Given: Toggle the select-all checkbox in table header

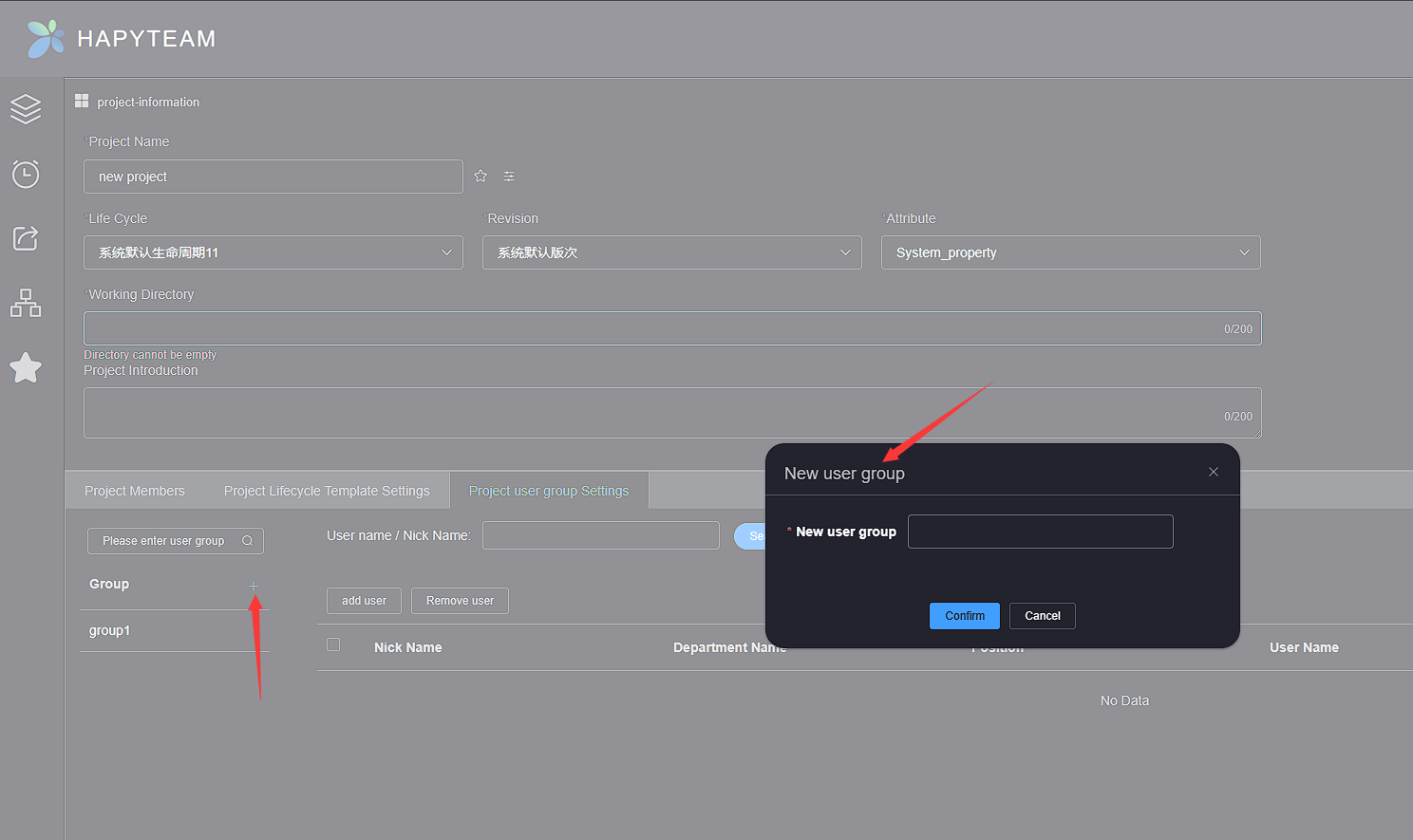Looking at the screenshot, I should pos(333,644).
